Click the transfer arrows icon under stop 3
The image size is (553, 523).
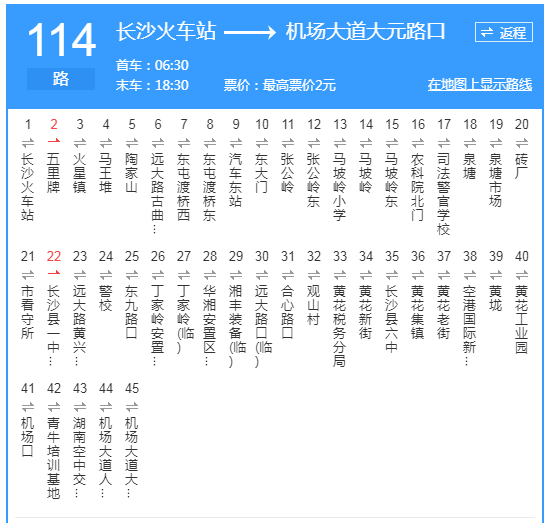(x=80, y=143)
